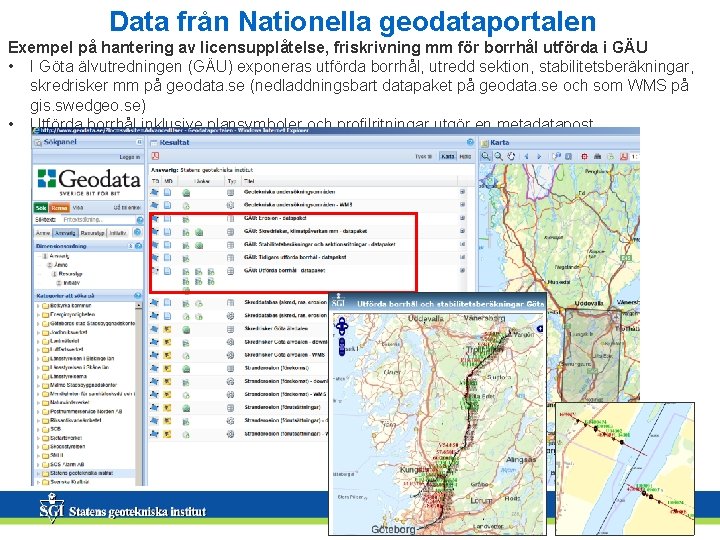Select the zoom out magnifier tool in Karta

click(x=498, y=156)
